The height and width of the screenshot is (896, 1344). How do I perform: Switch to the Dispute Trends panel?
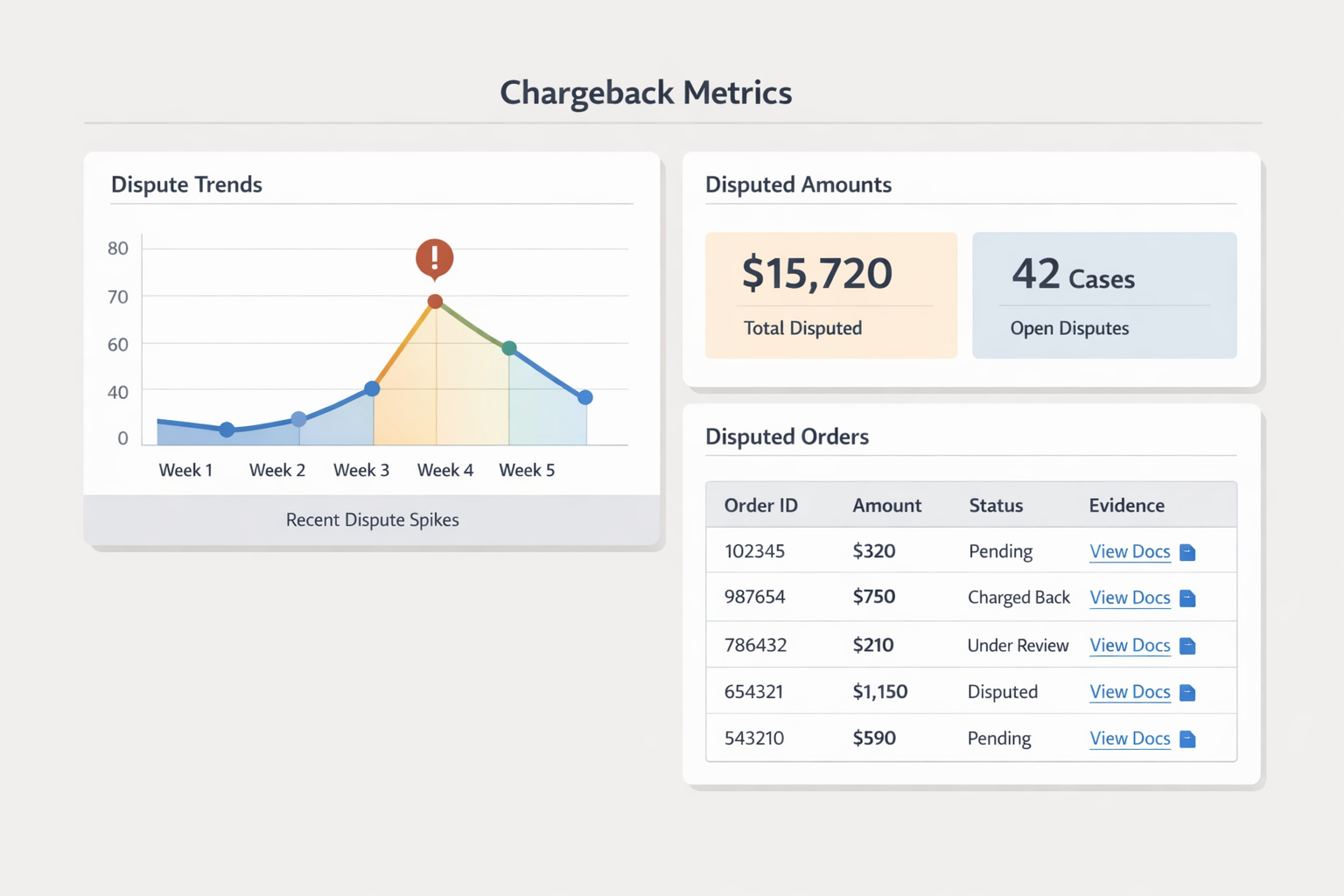coord(186,185)
